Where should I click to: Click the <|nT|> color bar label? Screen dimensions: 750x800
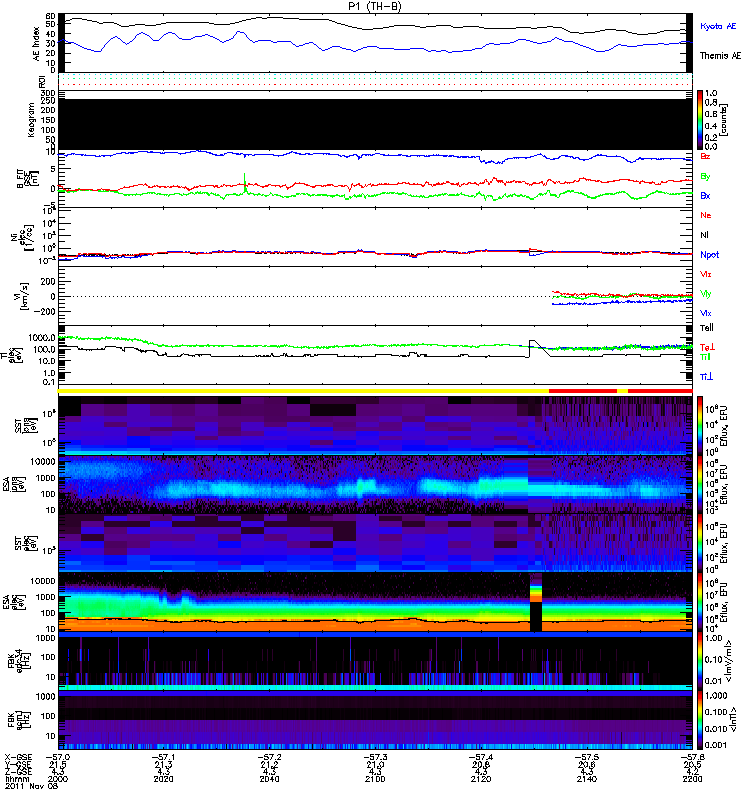pos(732,720)
